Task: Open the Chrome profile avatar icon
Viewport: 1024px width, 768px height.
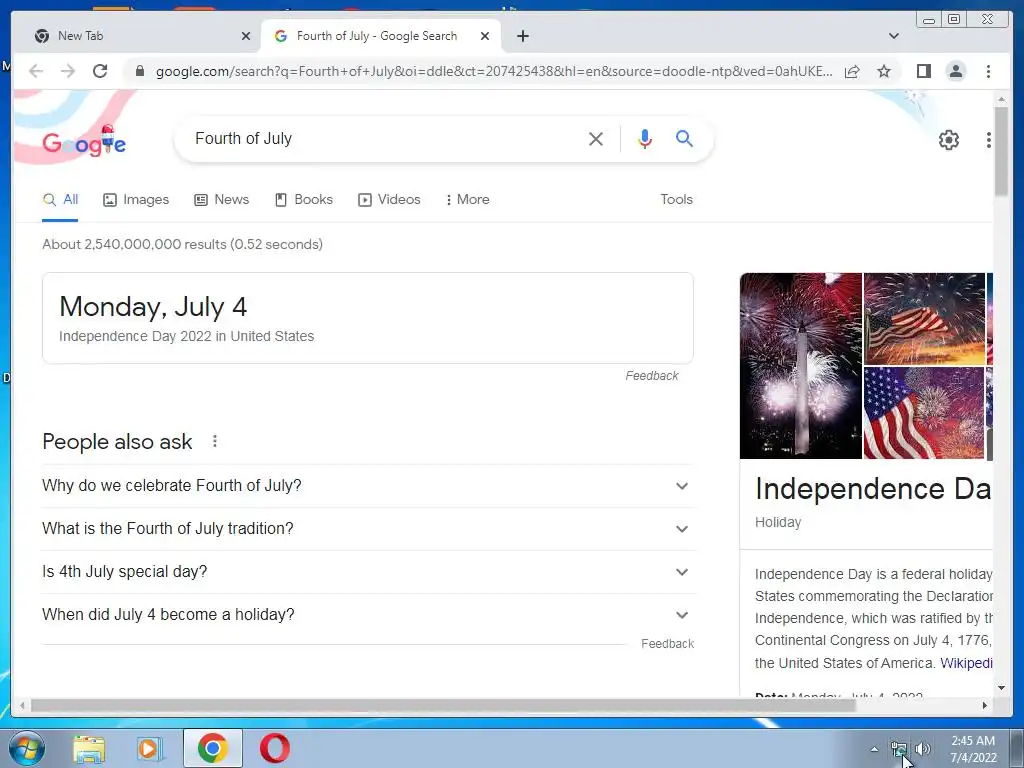Action: (x=955, y=71)
